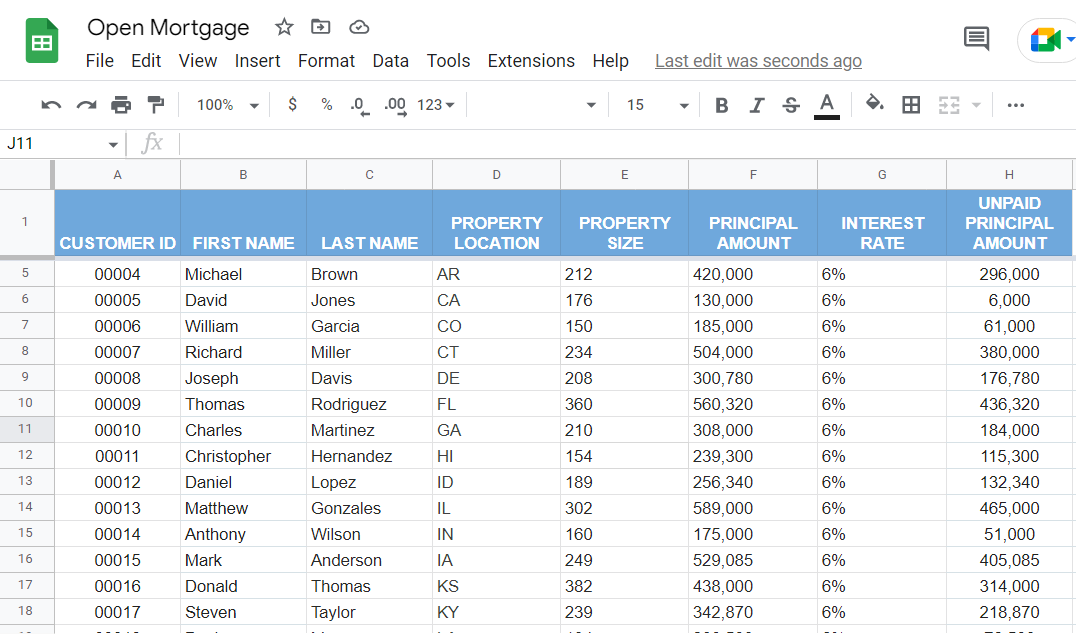The height and width of the screenshot is (634, 1076).
Task: Open the cell borders tool
Action: pos(911,105)
